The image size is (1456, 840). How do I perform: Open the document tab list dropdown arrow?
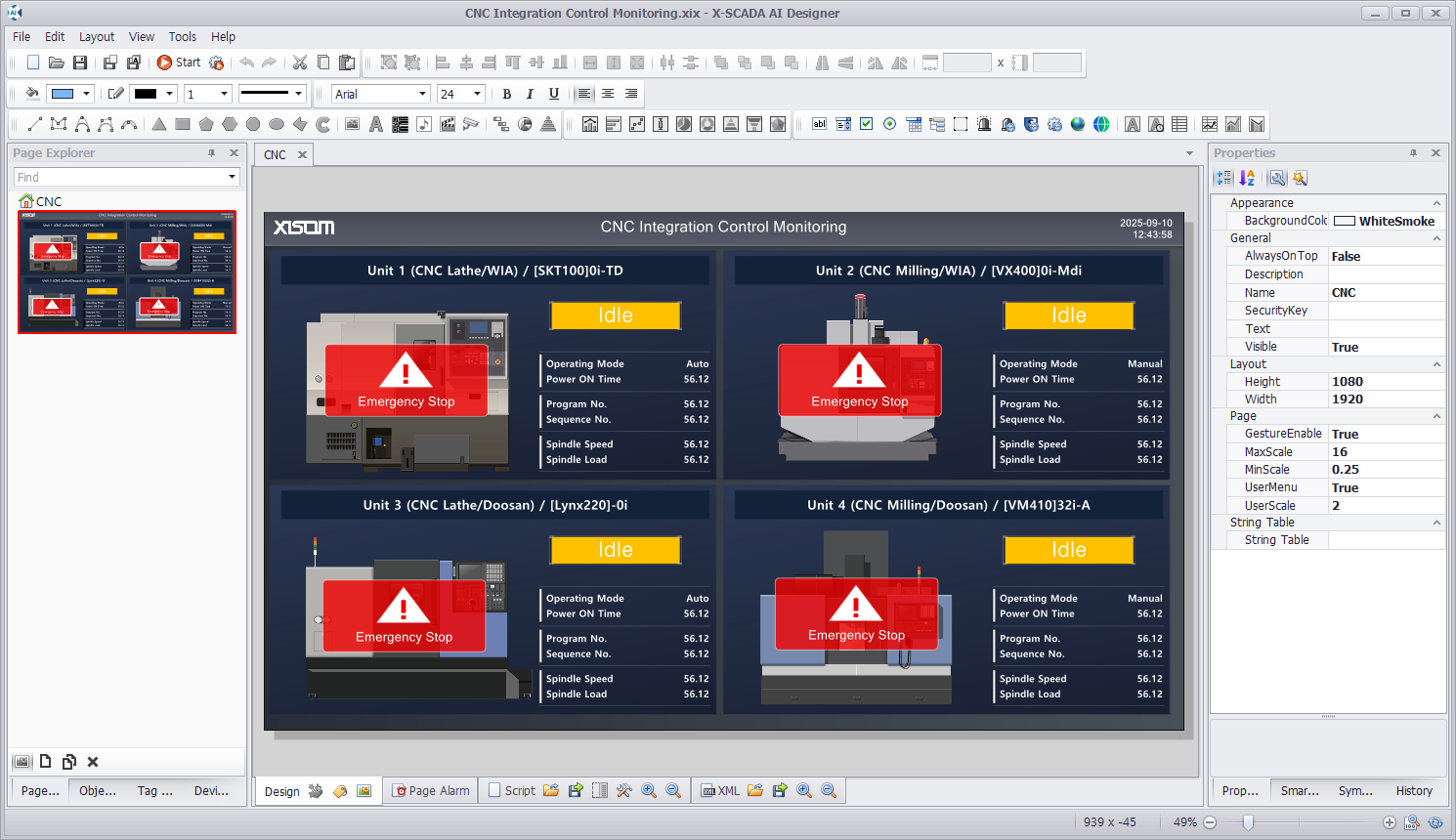1189,153
